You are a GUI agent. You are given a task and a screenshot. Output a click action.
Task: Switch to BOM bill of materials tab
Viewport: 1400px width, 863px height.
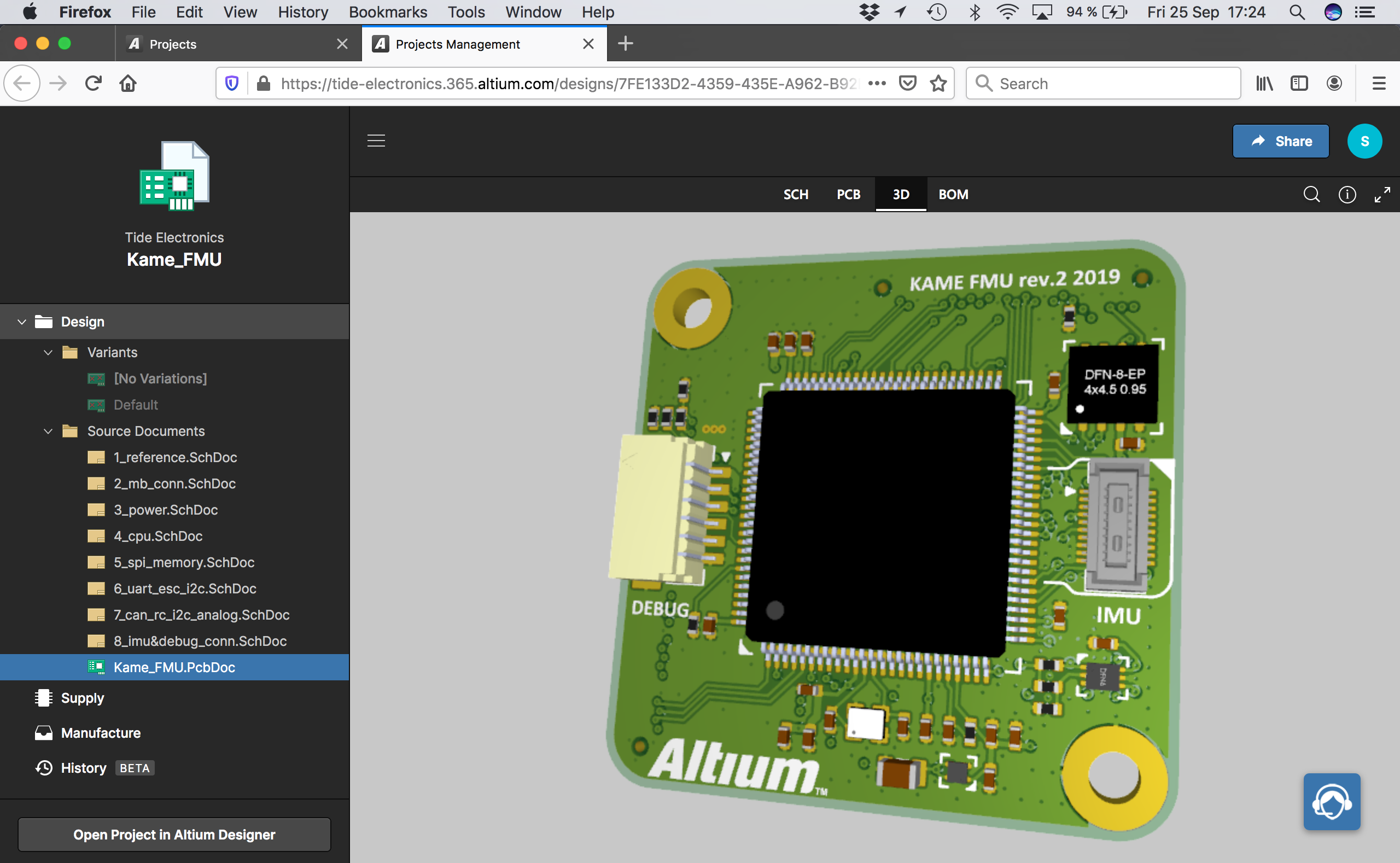pos(952,194)
